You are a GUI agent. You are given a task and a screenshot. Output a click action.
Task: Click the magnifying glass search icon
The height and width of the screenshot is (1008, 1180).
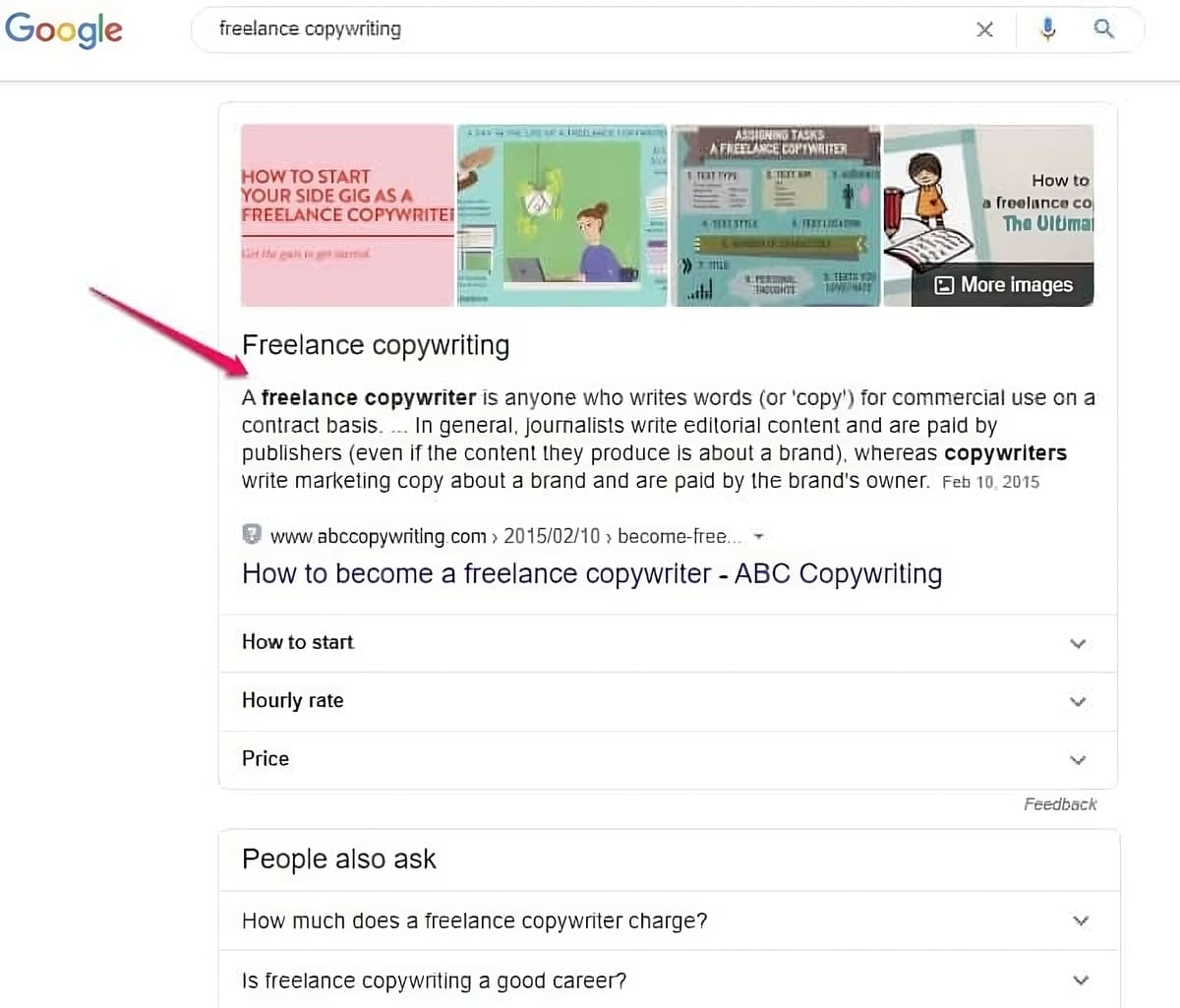pyautogui.click(x=1104, y=30)
